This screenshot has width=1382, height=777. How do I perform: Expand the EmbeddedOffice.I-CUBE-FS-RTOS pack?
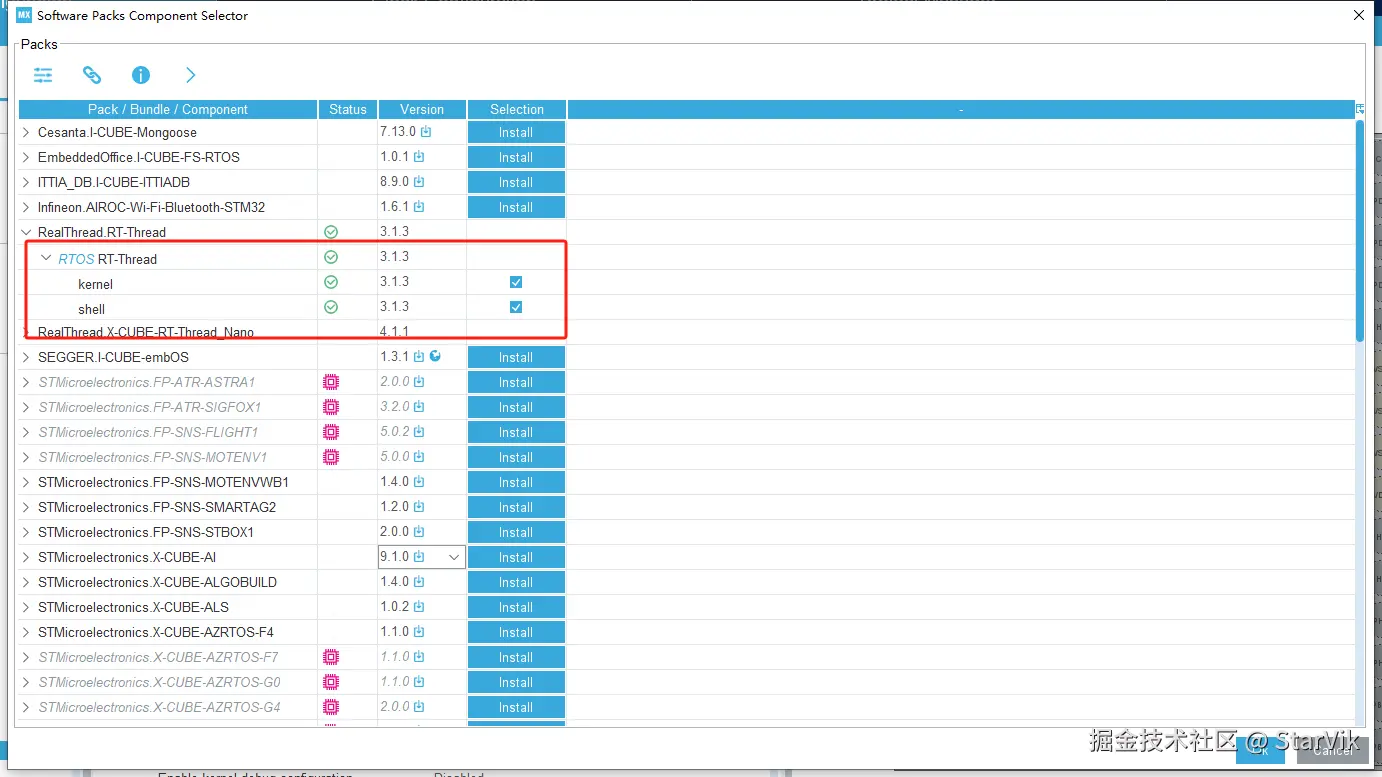pyautogui.click(x=26, y=157)
